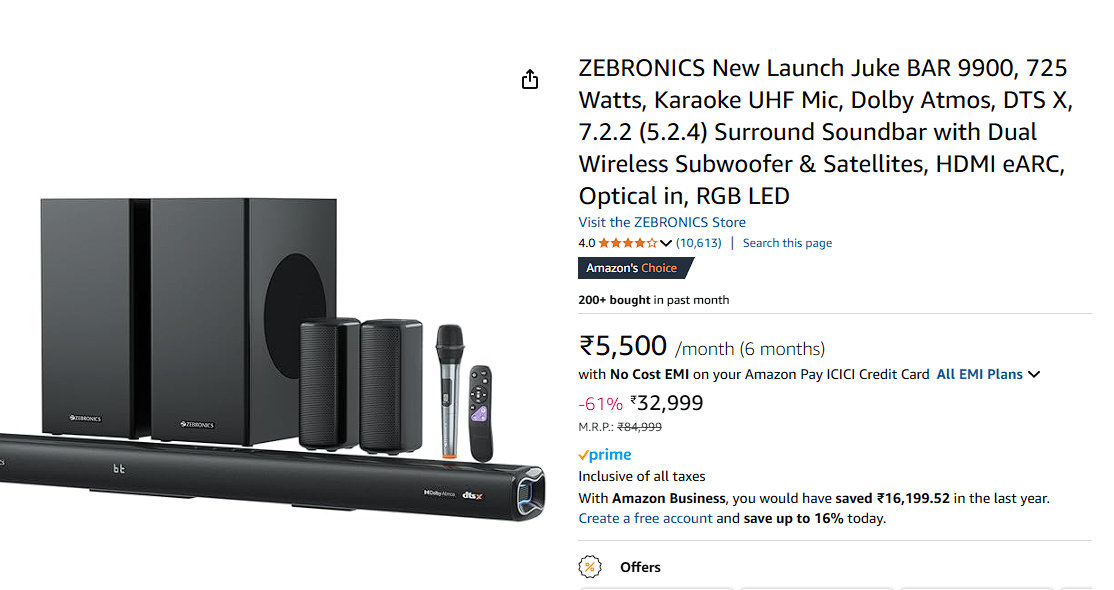
Task: Click the remote control in product photo
Action: tap(481, 412)
